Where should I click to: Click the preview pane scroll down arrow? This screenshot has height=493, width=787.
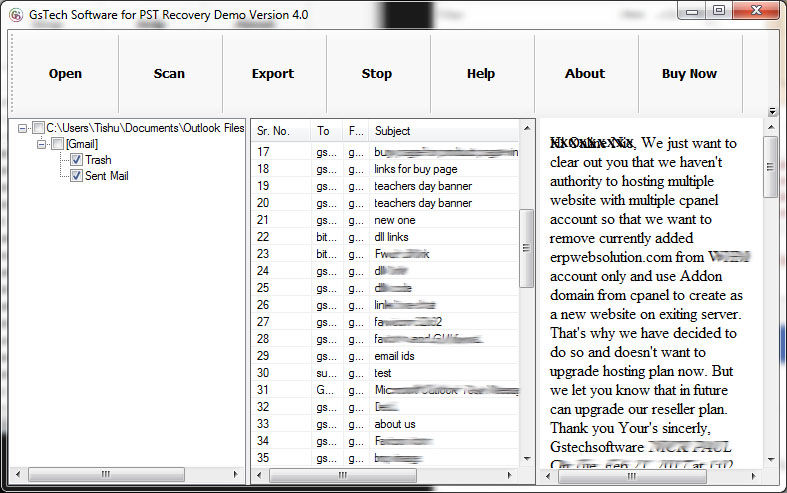pos(771,459)
